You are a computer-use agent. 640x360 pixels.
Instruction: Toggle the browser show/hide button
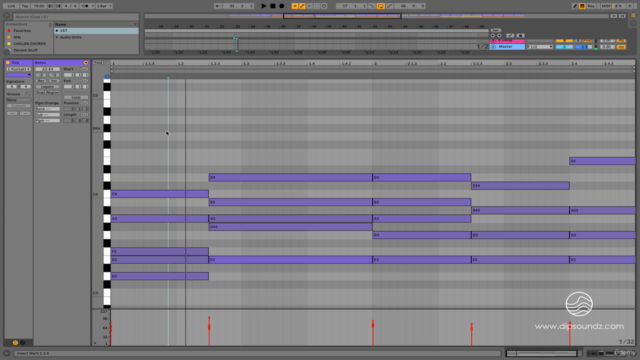pyautogui.click(x=7, y=16)
